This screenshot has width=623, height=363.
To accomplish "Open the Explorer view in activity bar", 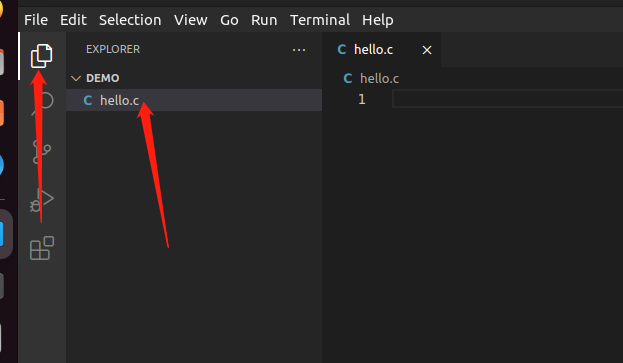I will tap(42, 56).
